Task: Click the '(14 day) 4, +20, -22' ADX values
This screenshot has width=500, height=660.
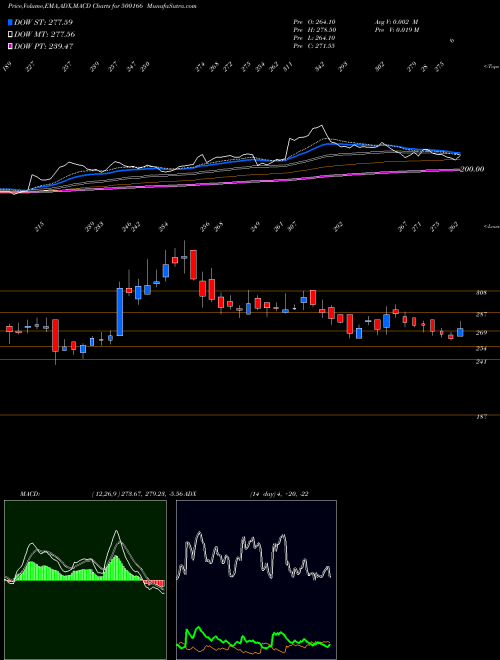Action: [279, 494]
